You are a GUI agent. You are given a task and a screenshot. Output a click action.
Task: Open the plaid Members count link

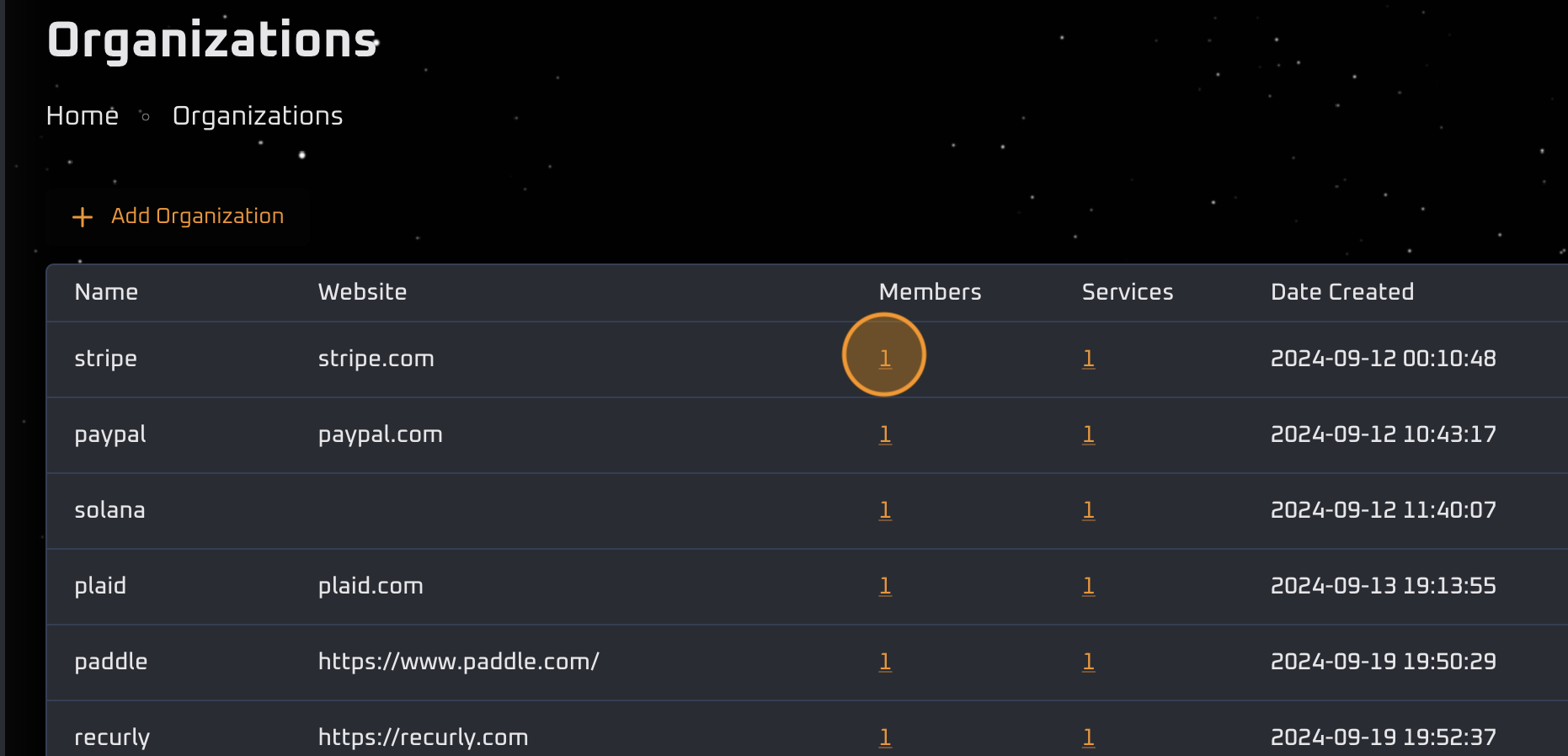click(885, 586)
